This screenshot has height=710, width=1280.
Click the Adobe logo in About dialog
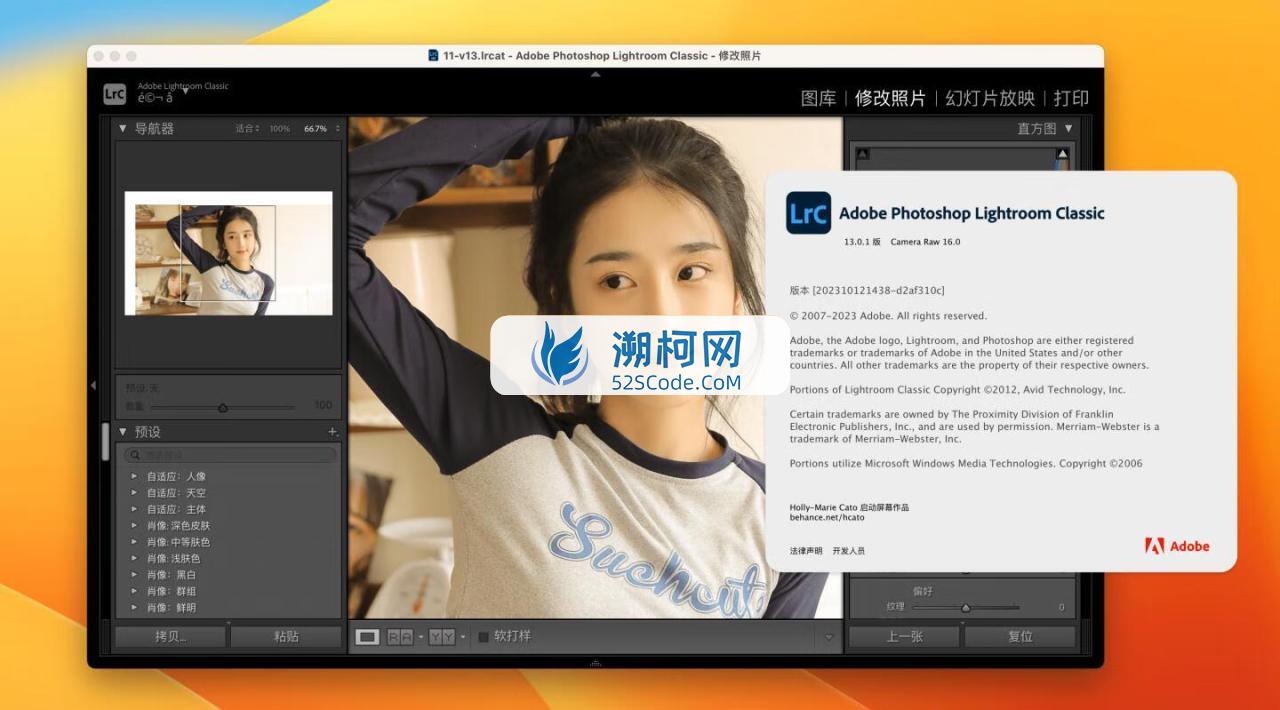tap(1177, 546)
